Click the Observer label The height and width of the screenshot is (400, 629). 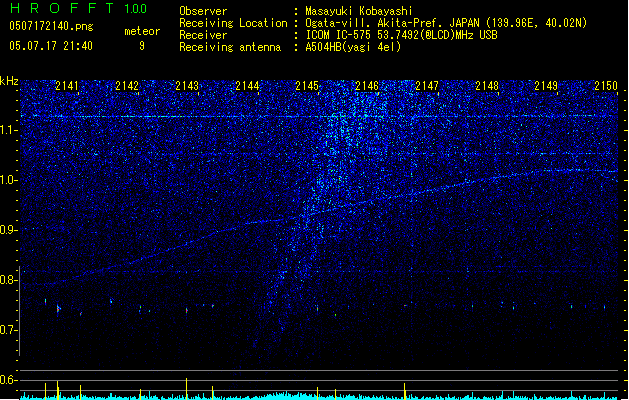click(203, 11)
